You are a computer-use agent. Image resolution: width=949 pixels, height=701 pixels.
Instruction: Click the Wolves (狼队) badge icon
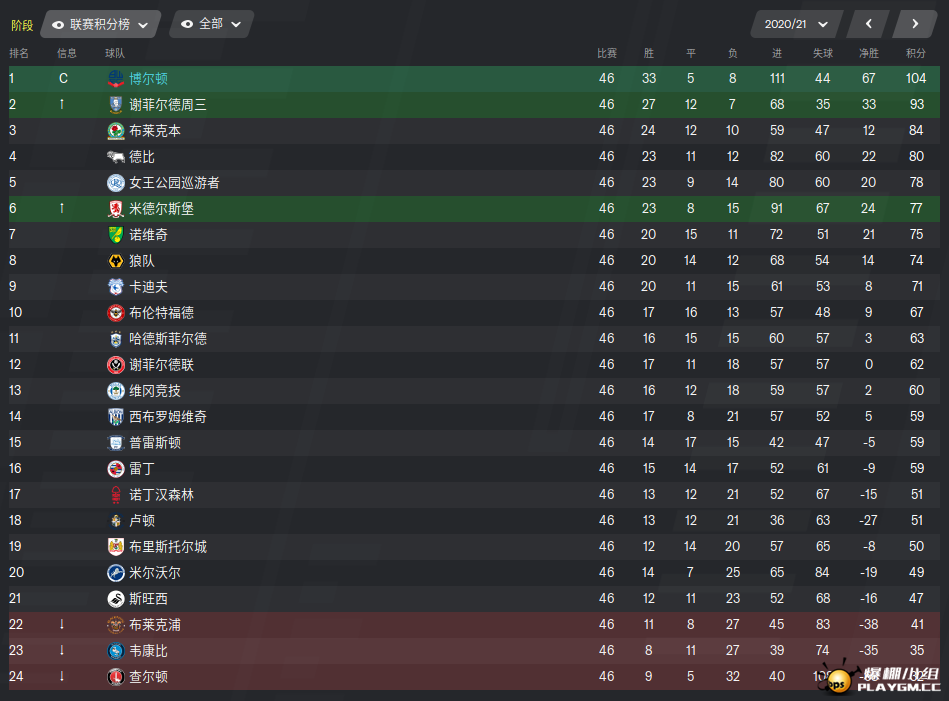coord(116,260)
